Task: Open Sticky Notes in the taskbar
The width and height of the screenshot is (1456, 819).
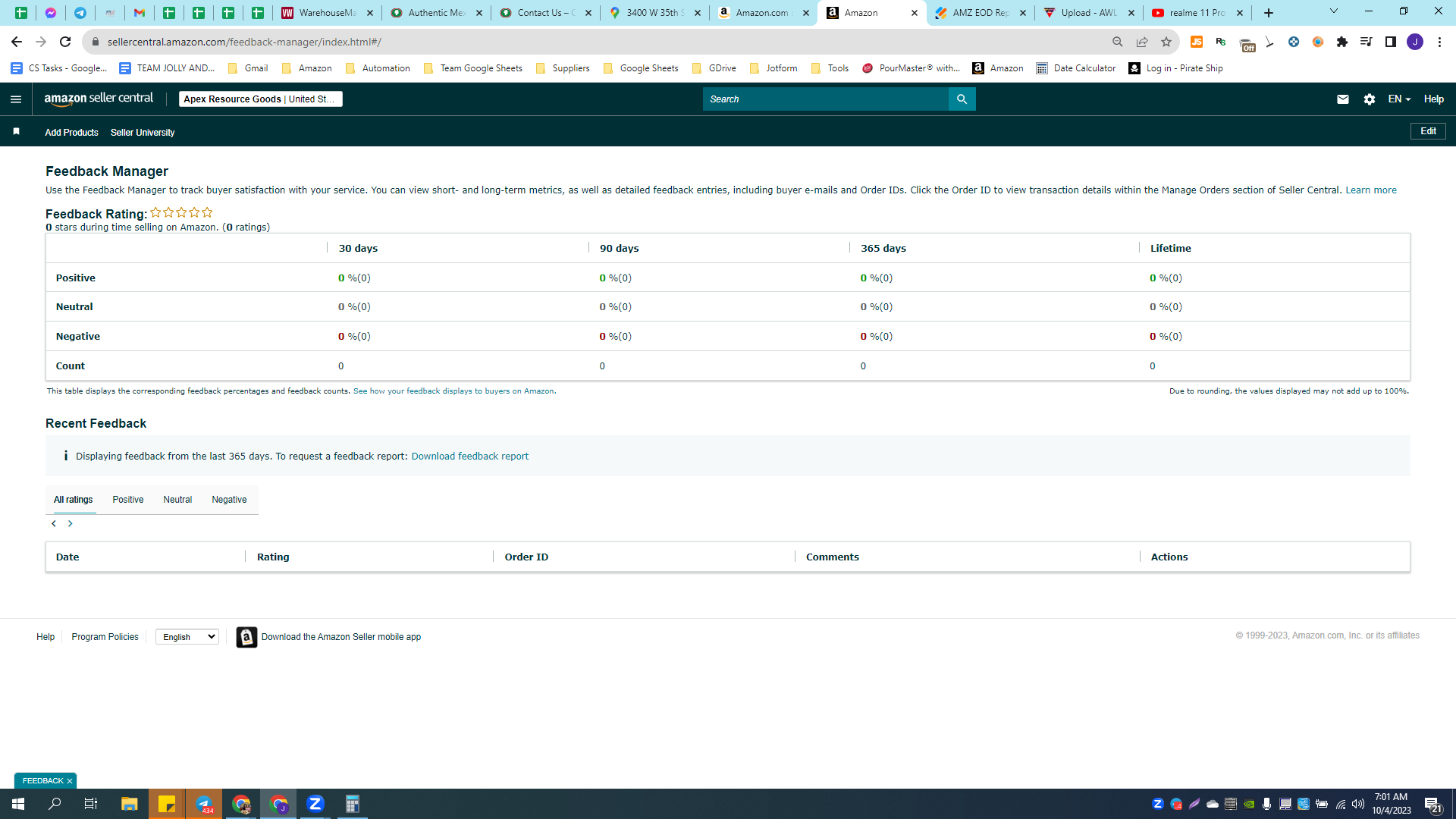Action: pos(167,804)
